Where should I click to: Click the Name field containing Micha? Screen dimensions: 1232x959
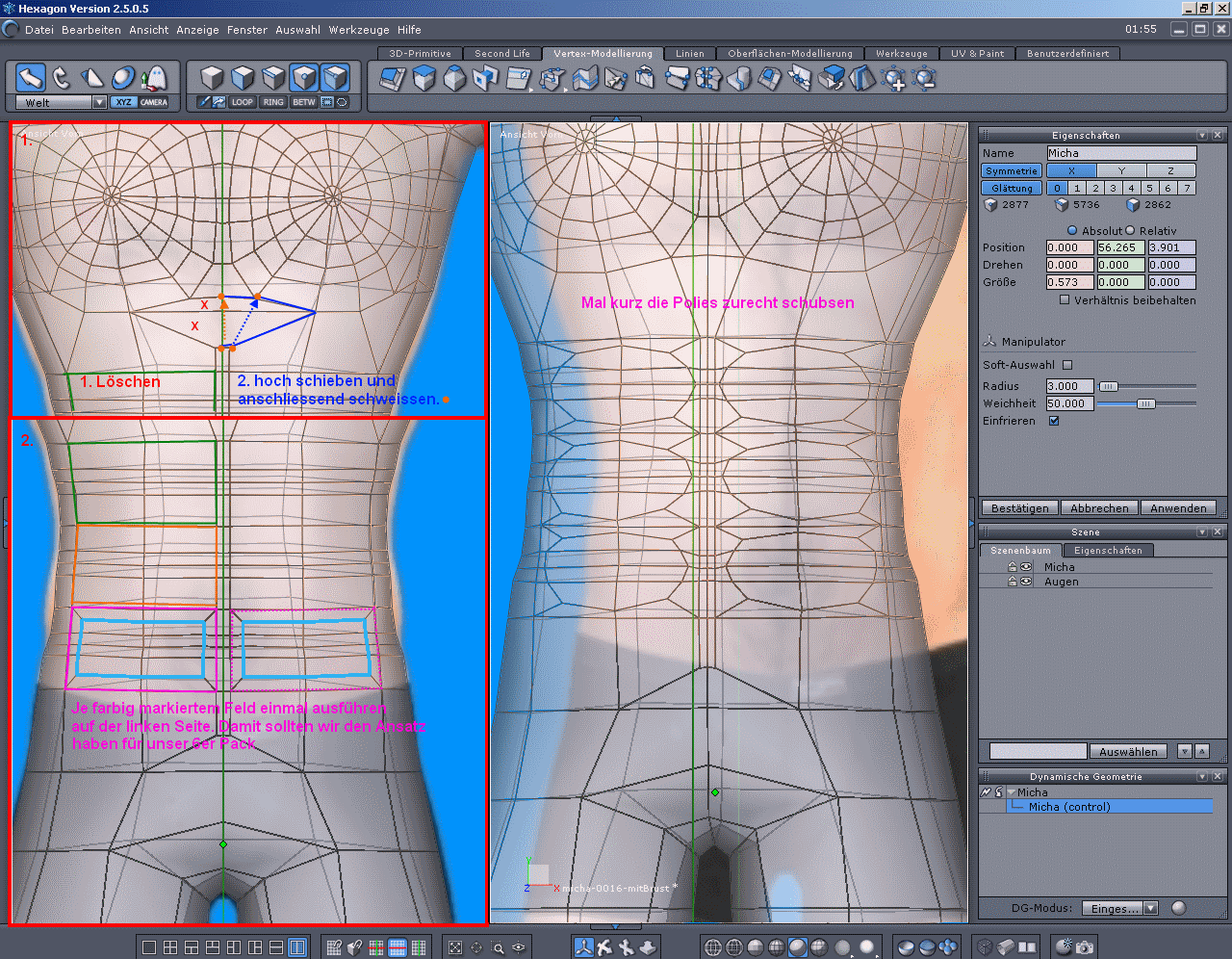pyautogui.click(x=1121, y=153)
